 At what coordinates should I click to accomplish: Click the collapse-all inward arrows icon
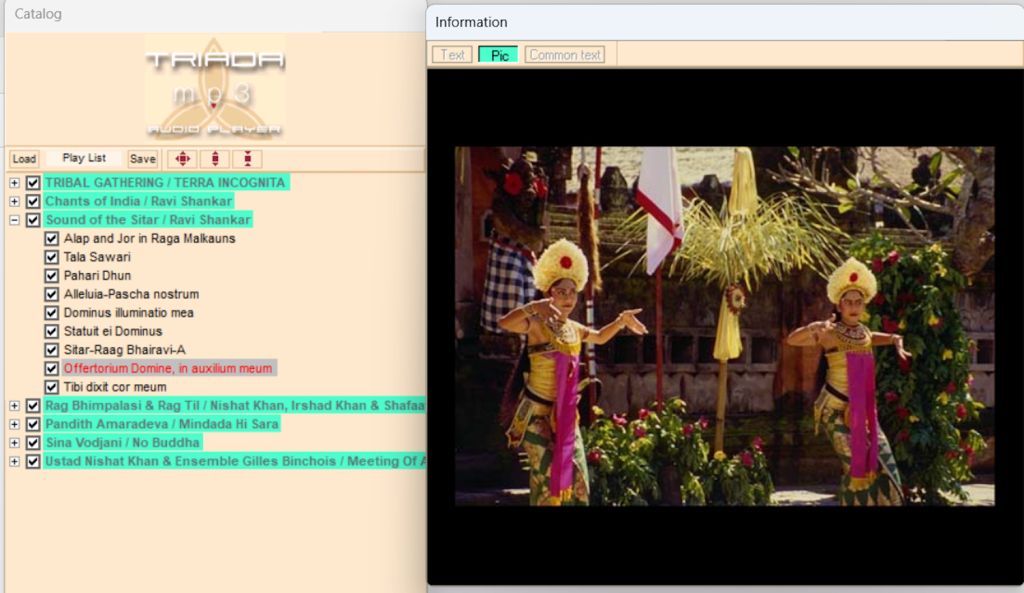coord(248,159)
